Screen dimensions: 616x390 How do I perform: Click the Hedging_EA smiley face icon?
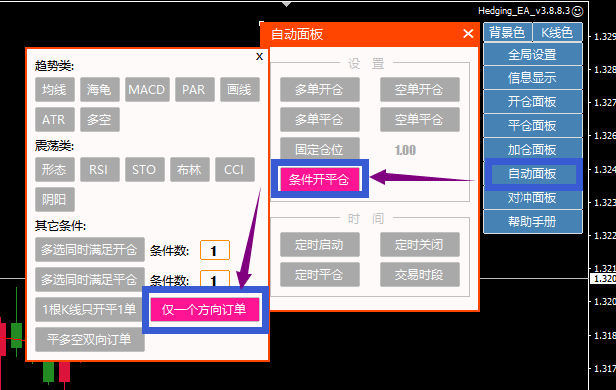tap(578, 11)
